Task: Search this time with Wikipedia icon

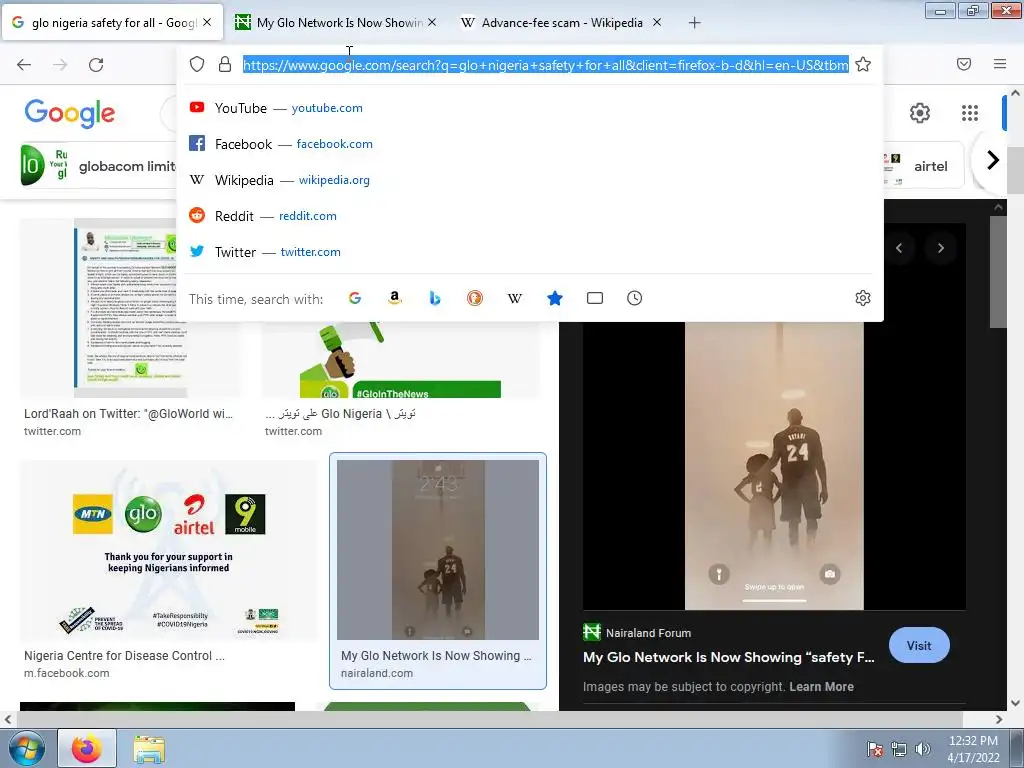Action: point(515,298)
